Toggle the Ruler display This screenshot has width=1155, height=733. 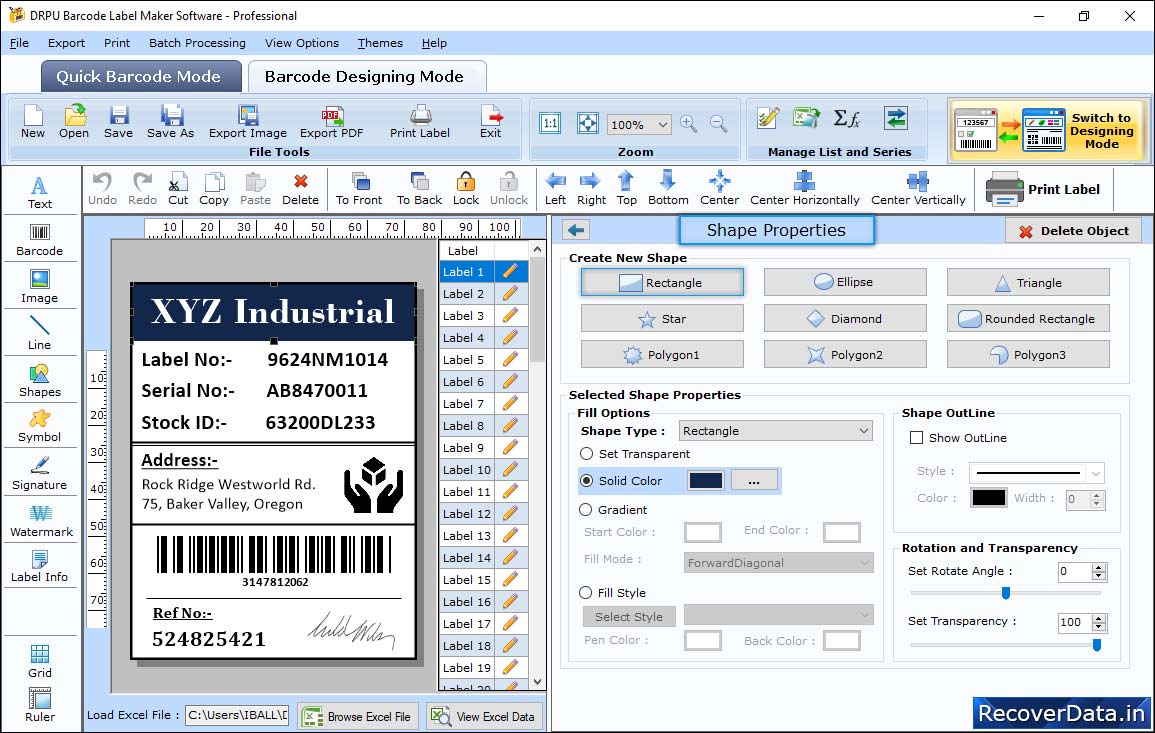click(40, 705)
